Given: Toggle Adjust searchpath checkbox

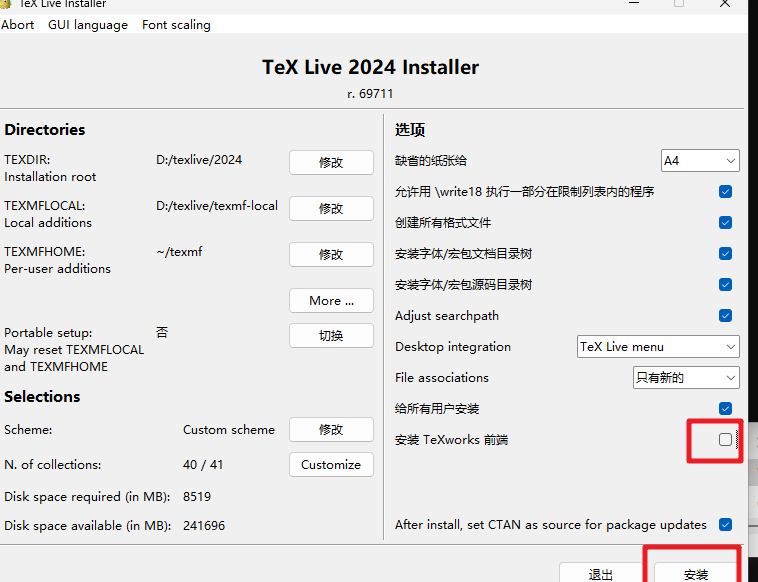Looking at the screenshot, I should [725, 316].
